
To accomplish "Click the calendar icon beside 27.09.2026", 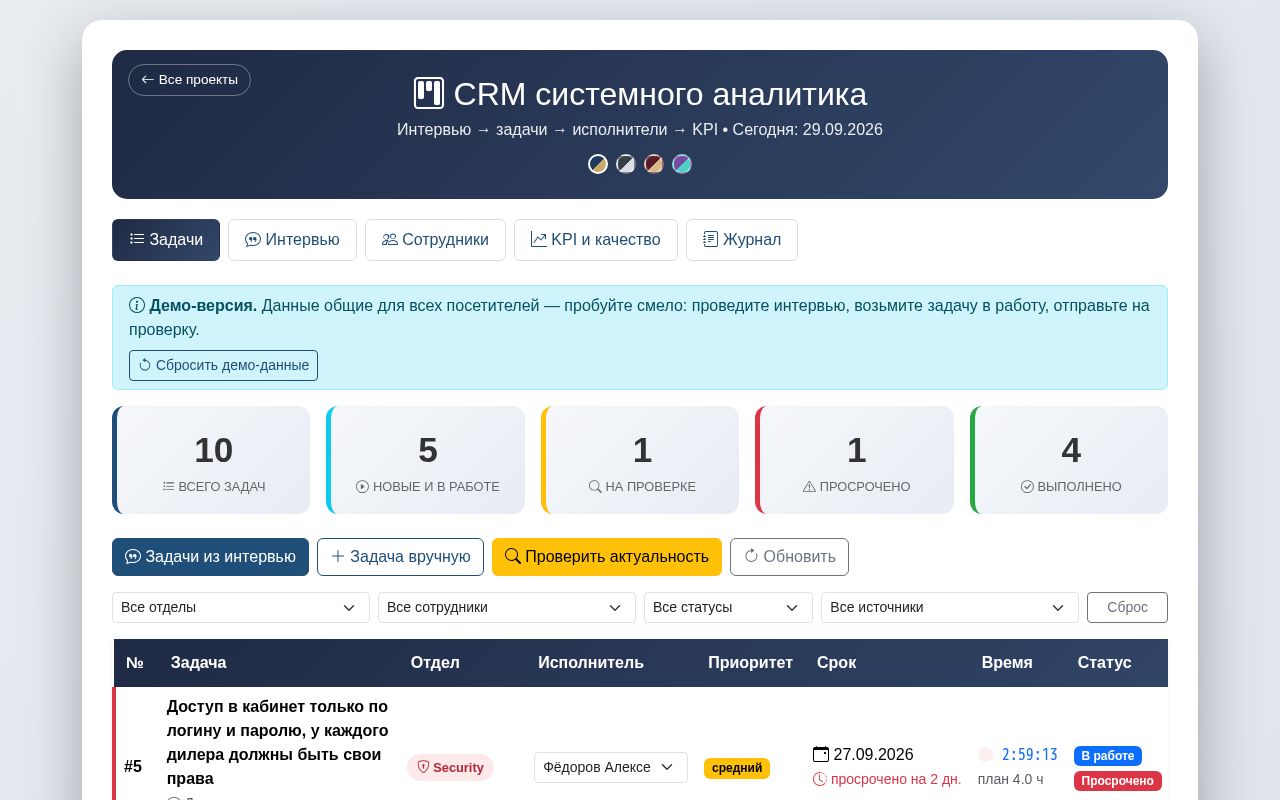I will pos(821,754).
